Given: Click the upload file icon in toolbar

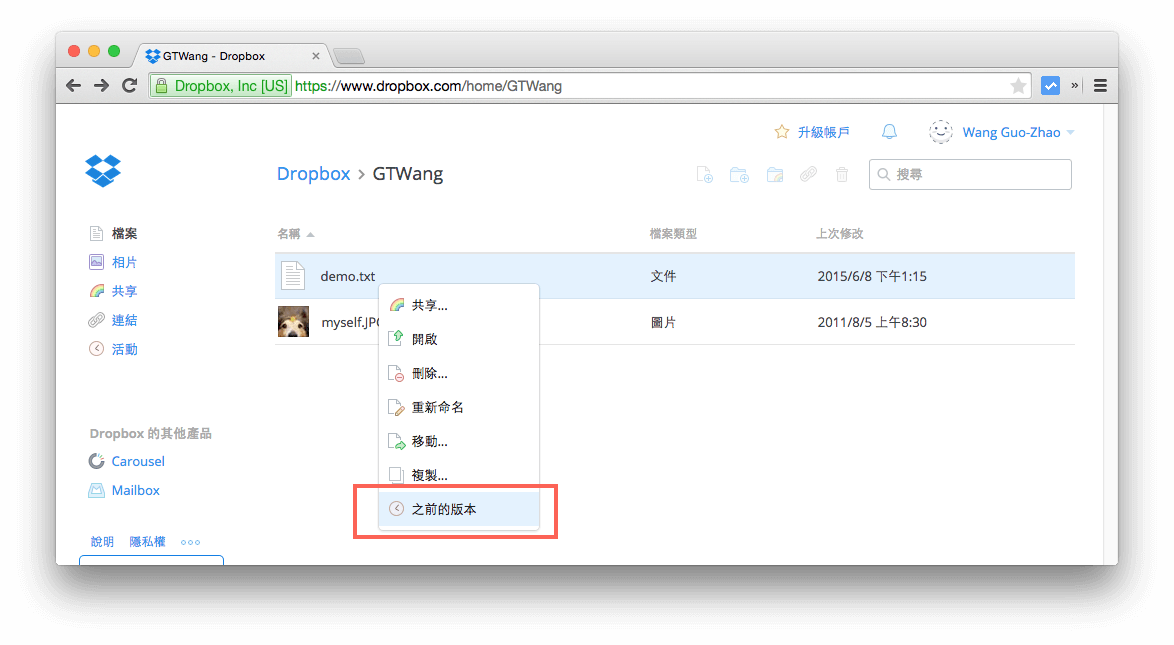Looking at the screenshot, I should (x=704, y=174).
